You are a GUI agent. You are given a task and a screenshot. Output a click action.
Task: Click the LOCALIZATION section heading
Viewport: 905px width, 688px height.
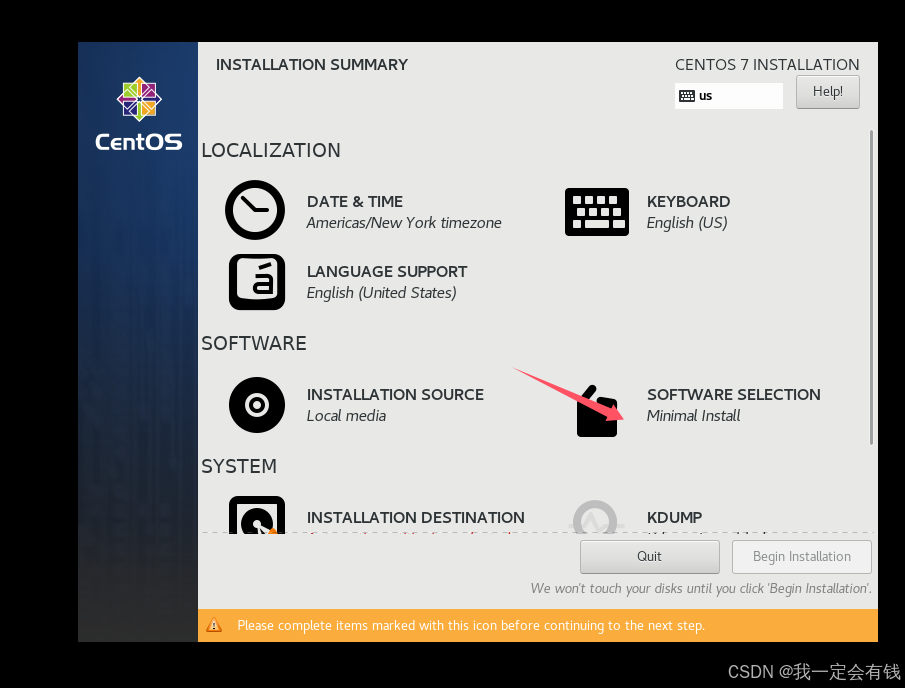(271, 150)
